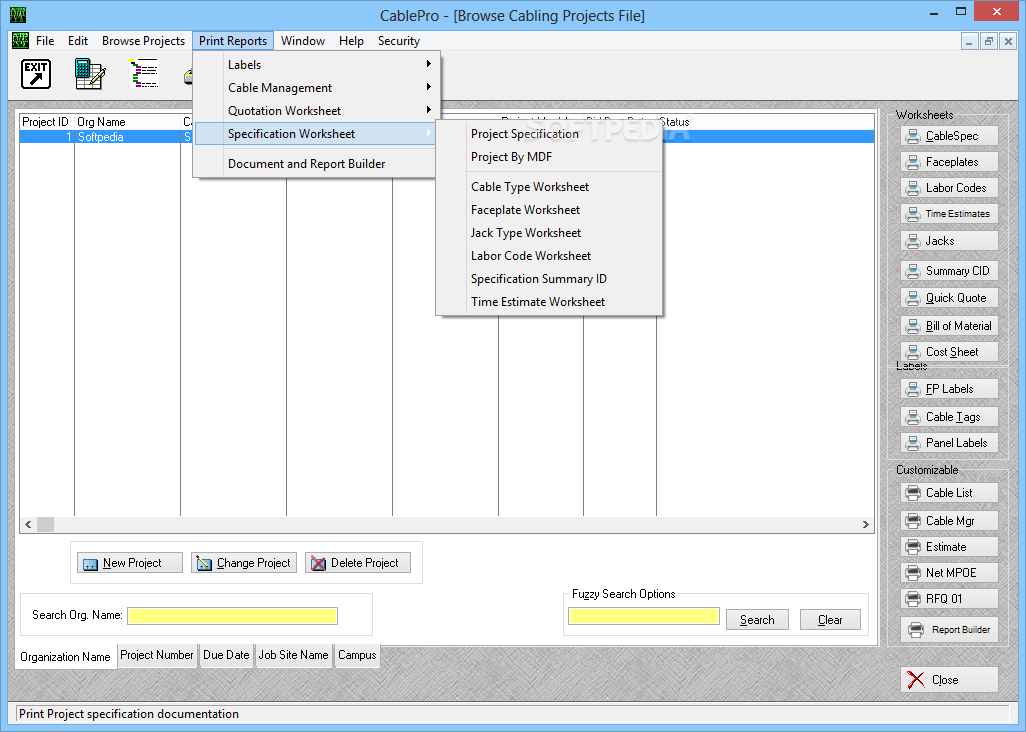Click the tree list toolbar icon
This screenshot has width=1026, height=732.
pyautogui.click(x=144, y=73)
